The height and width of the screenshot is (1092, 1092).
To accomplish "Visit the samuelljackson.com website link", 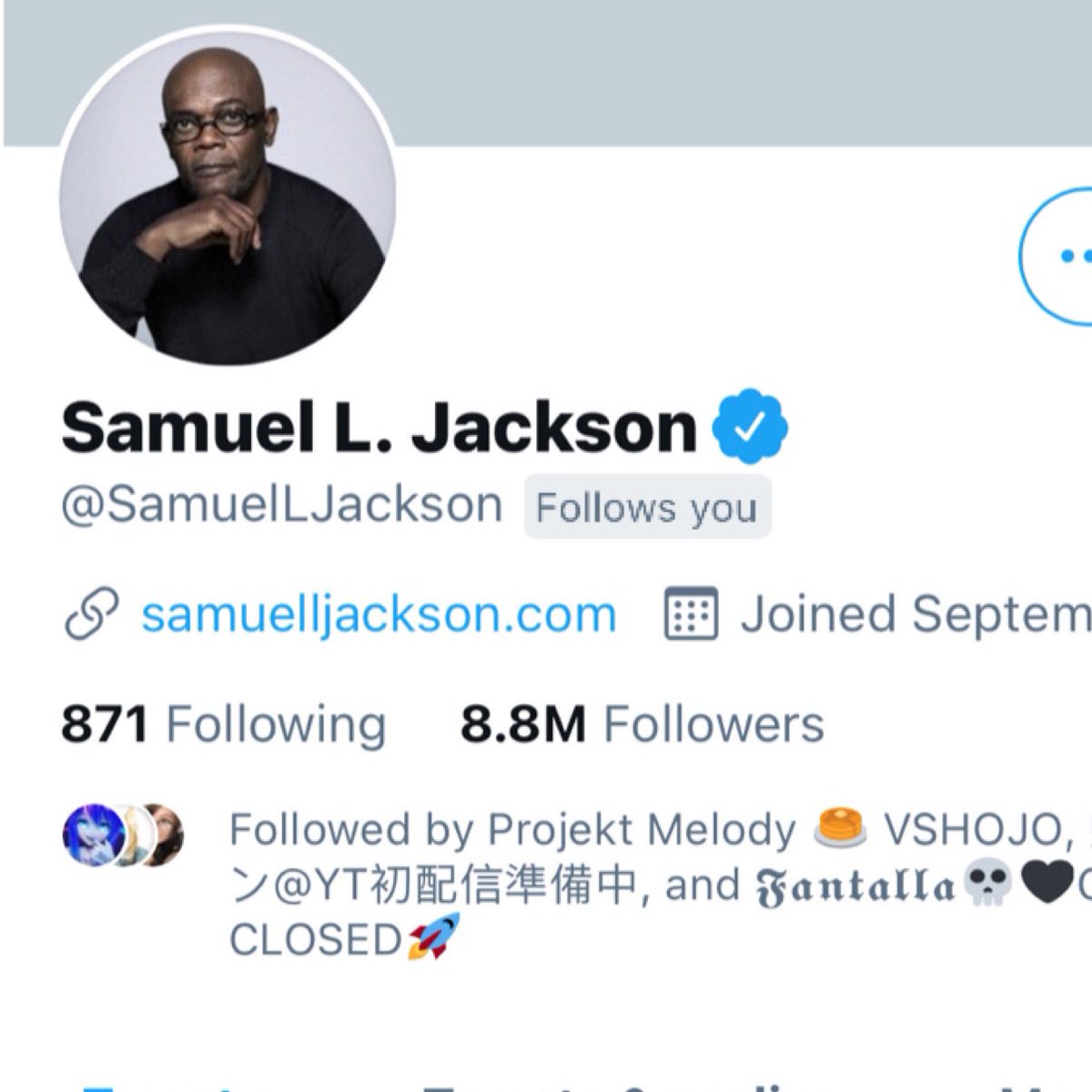I will click(x=379, y=614).
